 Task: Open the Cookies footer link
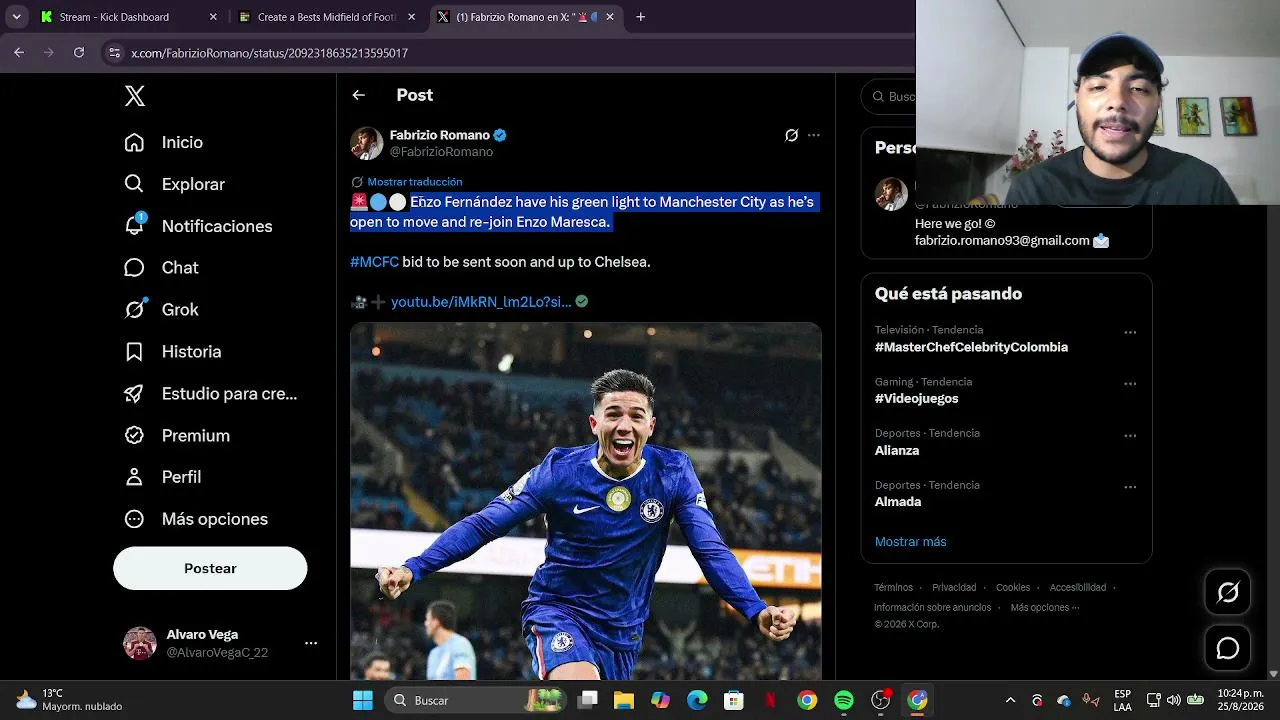click(x=1013, y=588)
